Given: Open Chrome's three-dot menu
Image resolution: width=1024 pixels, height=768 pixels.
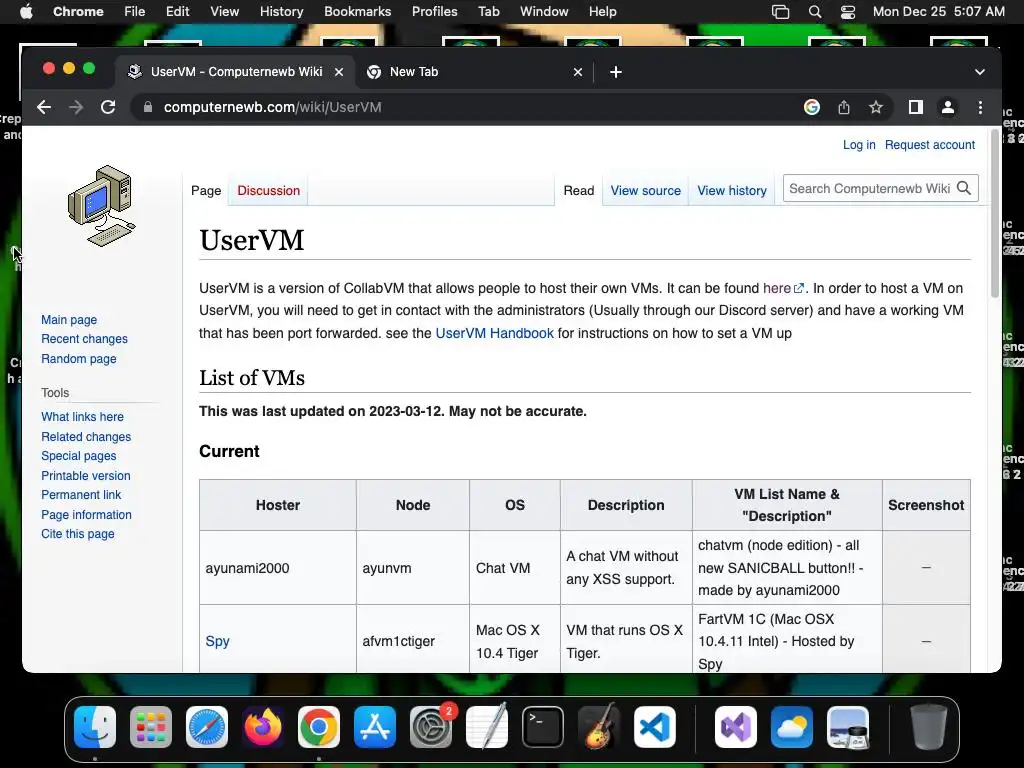Looking at the screenshot, I should tap(980, 107).
